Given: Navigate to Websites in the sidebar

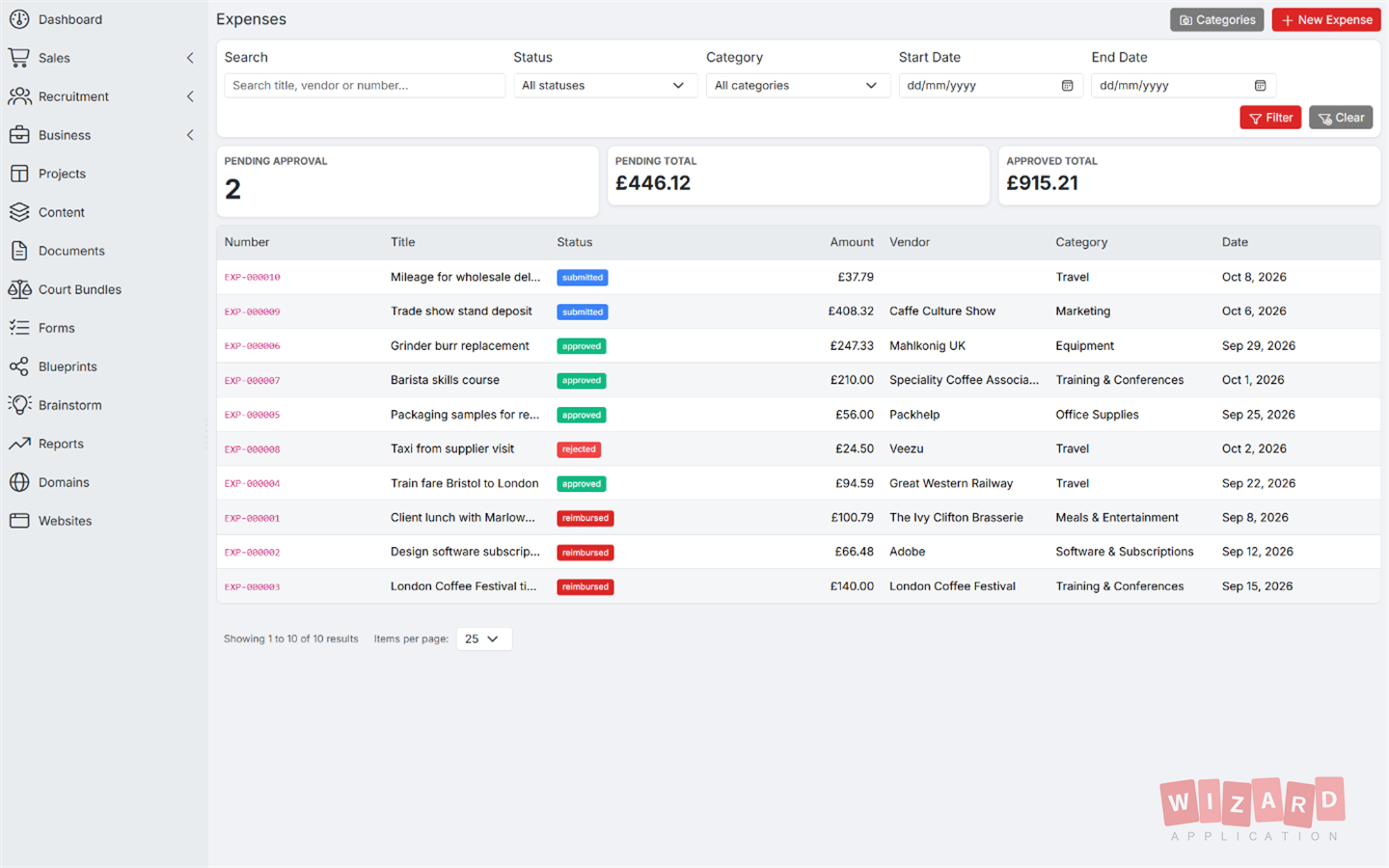Looking at the screenshot, I should 65,521.
